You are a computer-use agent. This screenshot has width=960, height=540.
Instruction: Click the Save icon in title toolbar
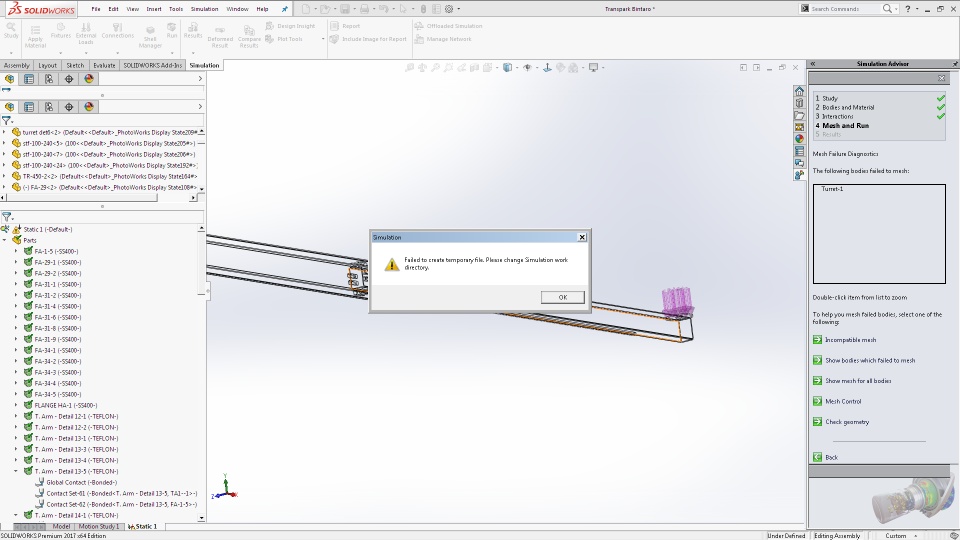point(345,9)
